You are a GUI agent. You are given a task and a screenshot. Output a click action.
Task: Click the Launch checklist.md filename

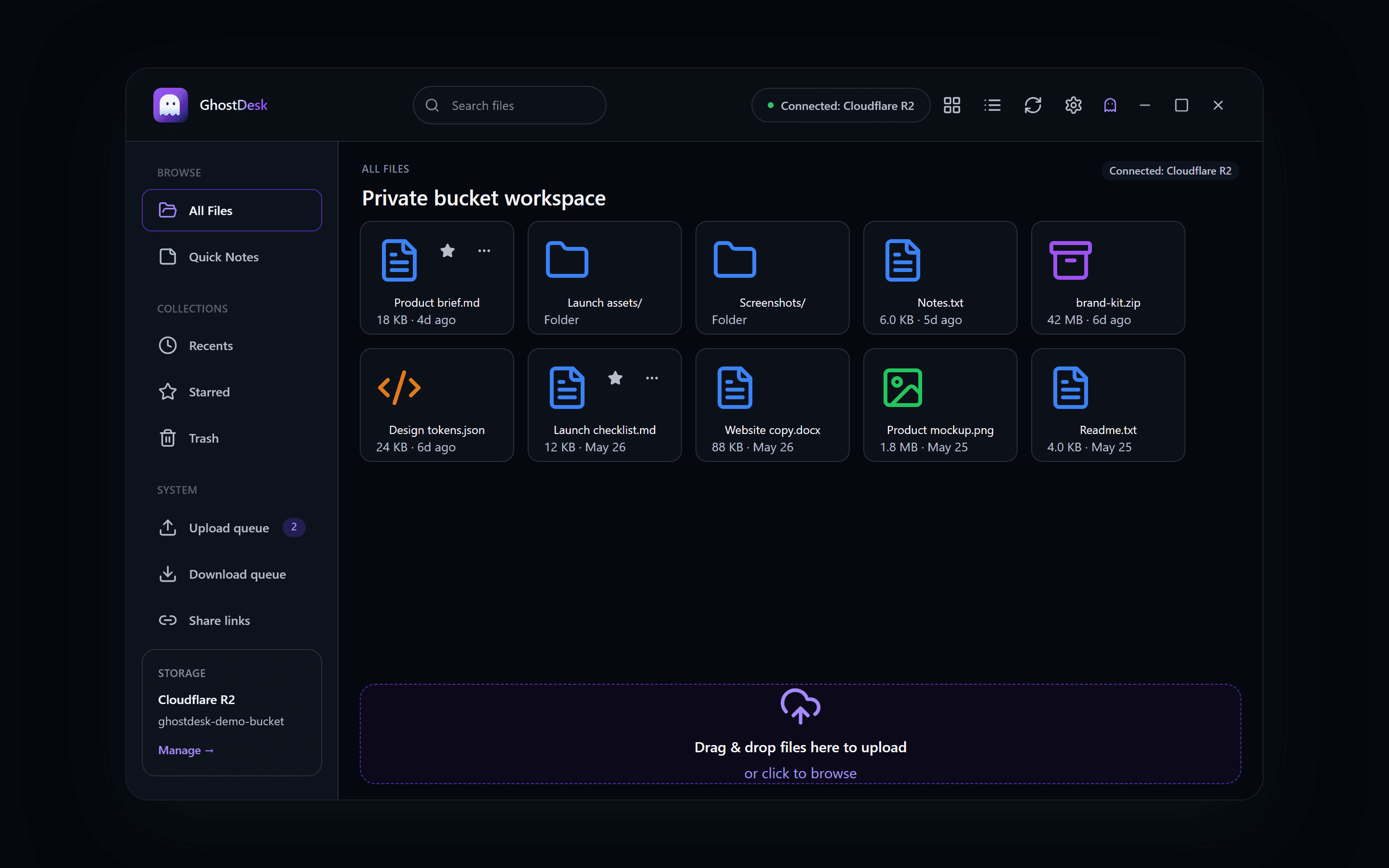[604, 430]
